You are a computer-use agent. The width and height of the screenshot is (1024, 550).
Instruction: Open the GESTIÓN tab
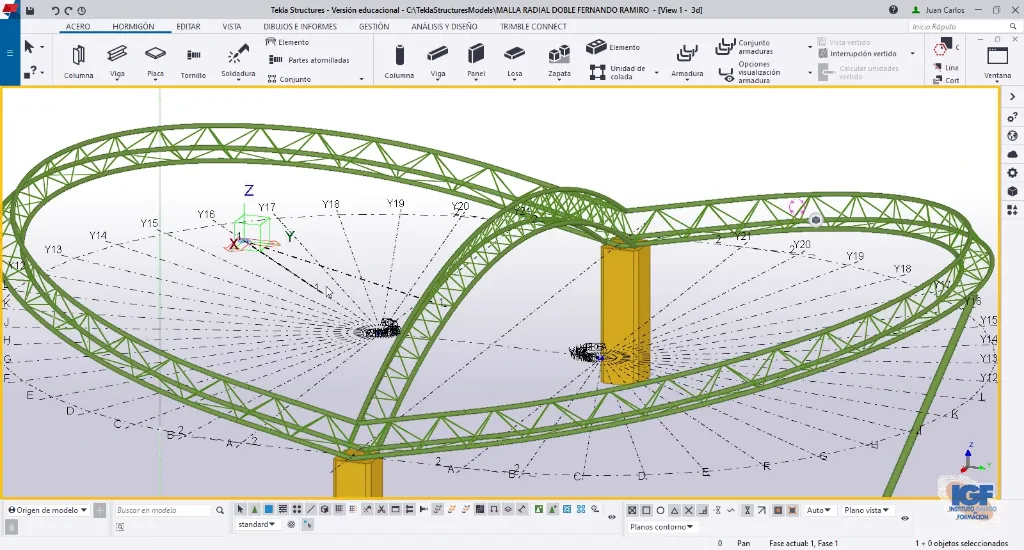374,27
